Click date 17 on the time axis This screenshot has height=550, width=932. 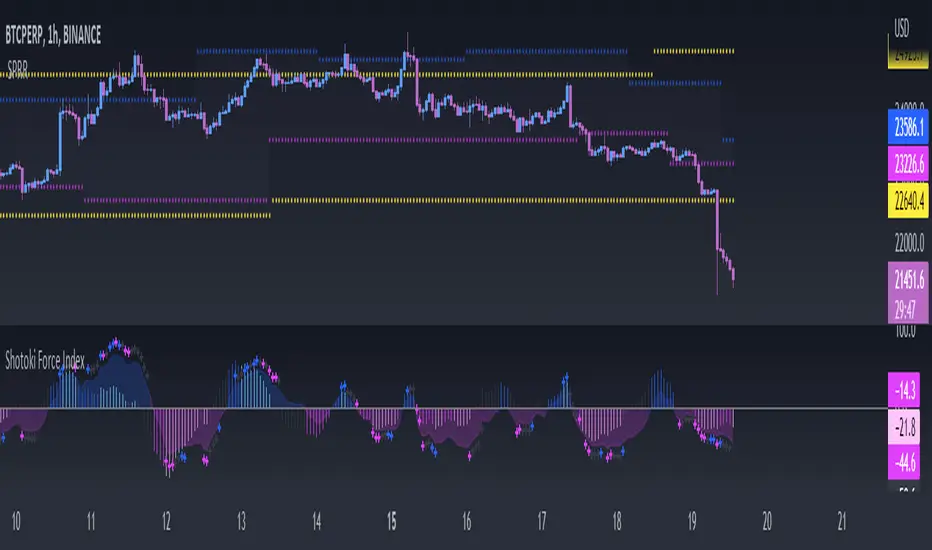[542, 522]
